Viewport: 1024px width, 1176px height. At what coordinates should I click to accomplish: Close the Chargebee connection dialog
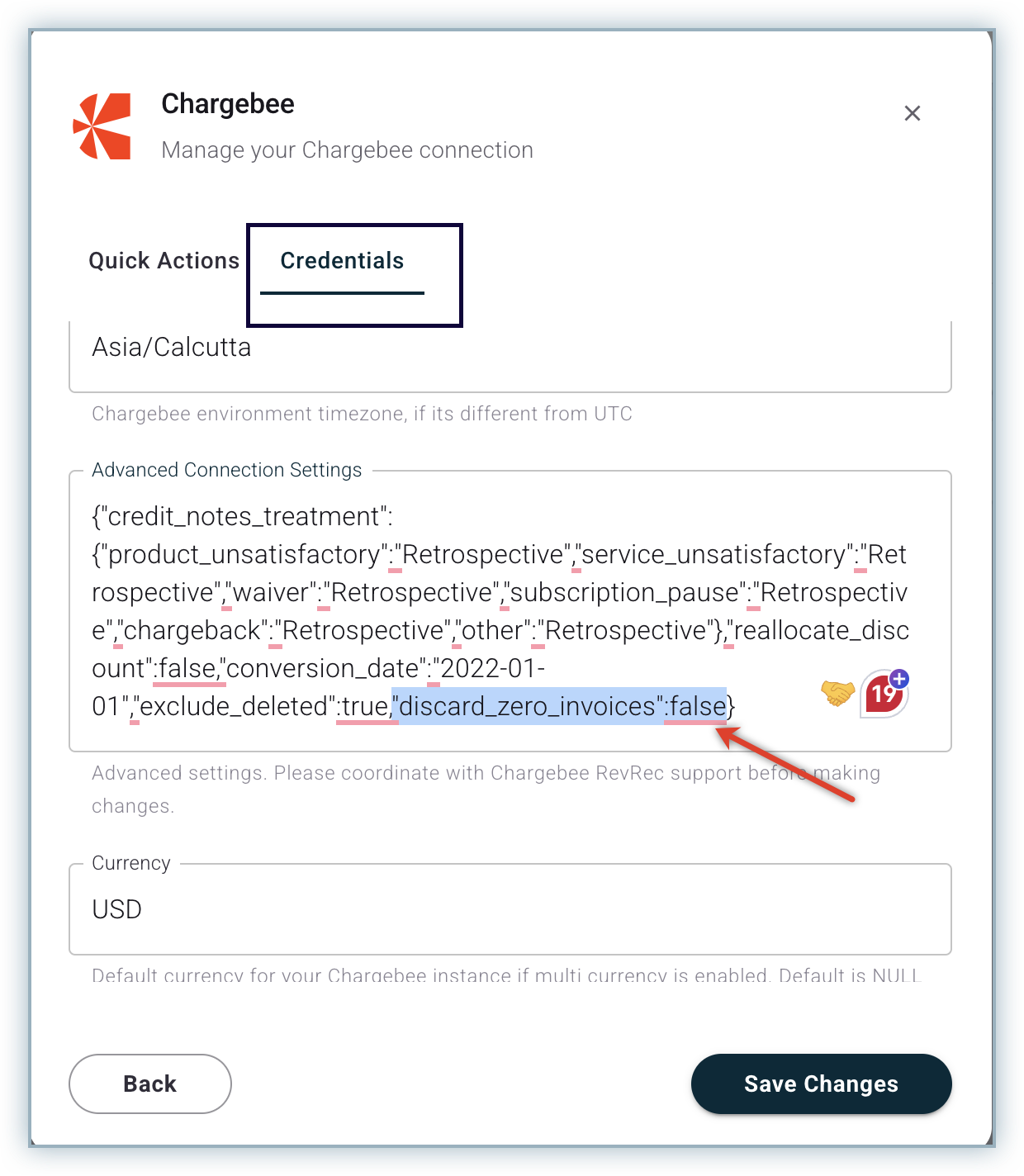(x=912, y=113)
